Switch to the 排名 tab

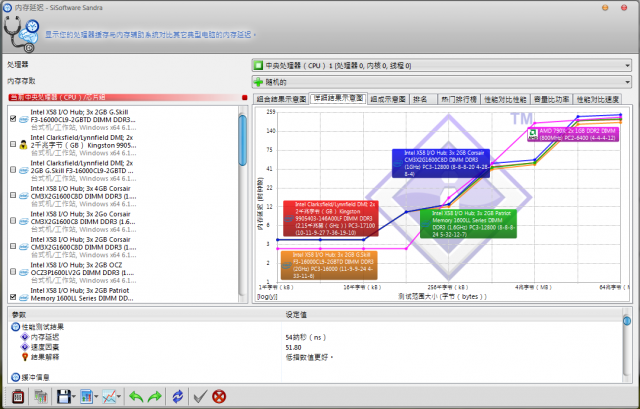pyautogui.click(x=423, y=99)
